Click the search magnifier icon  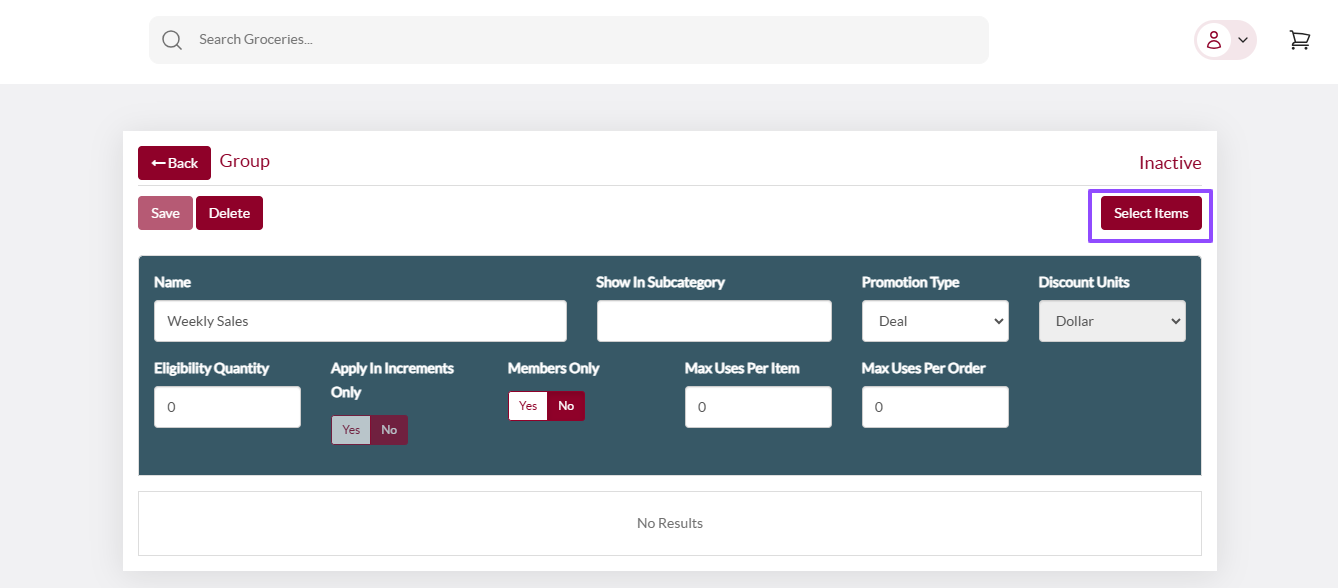click(172, 40)
